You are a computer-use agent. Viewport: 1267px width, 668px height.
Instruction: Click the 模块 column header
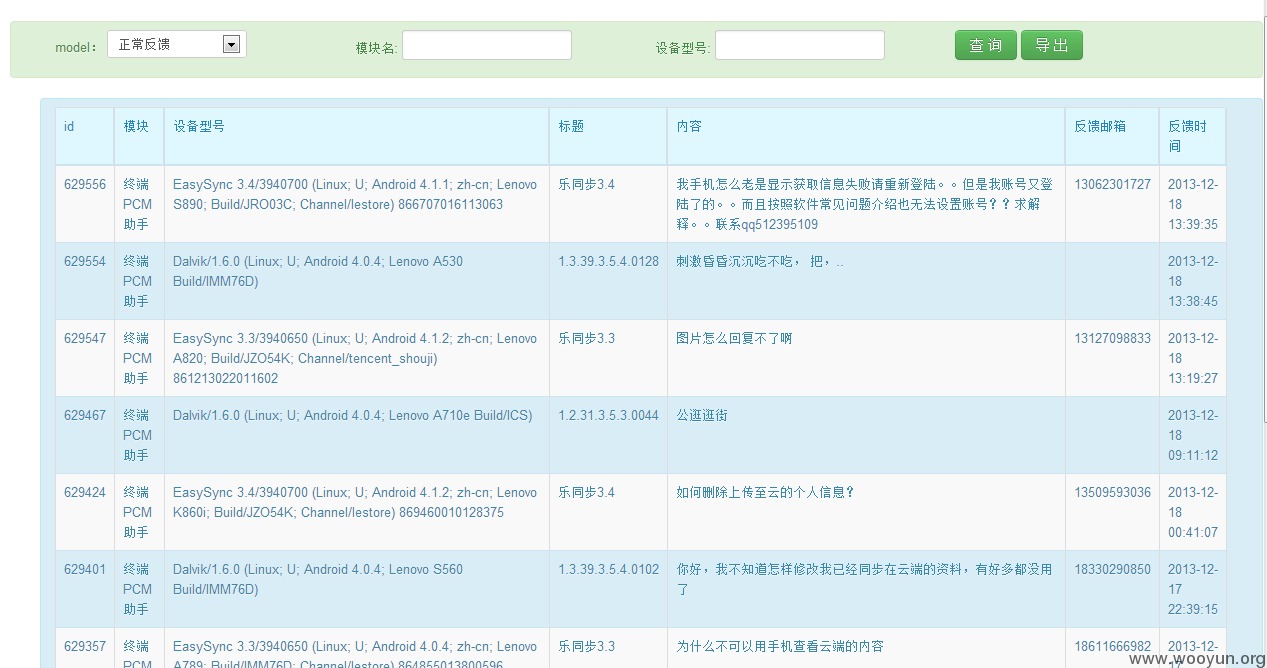136,126
